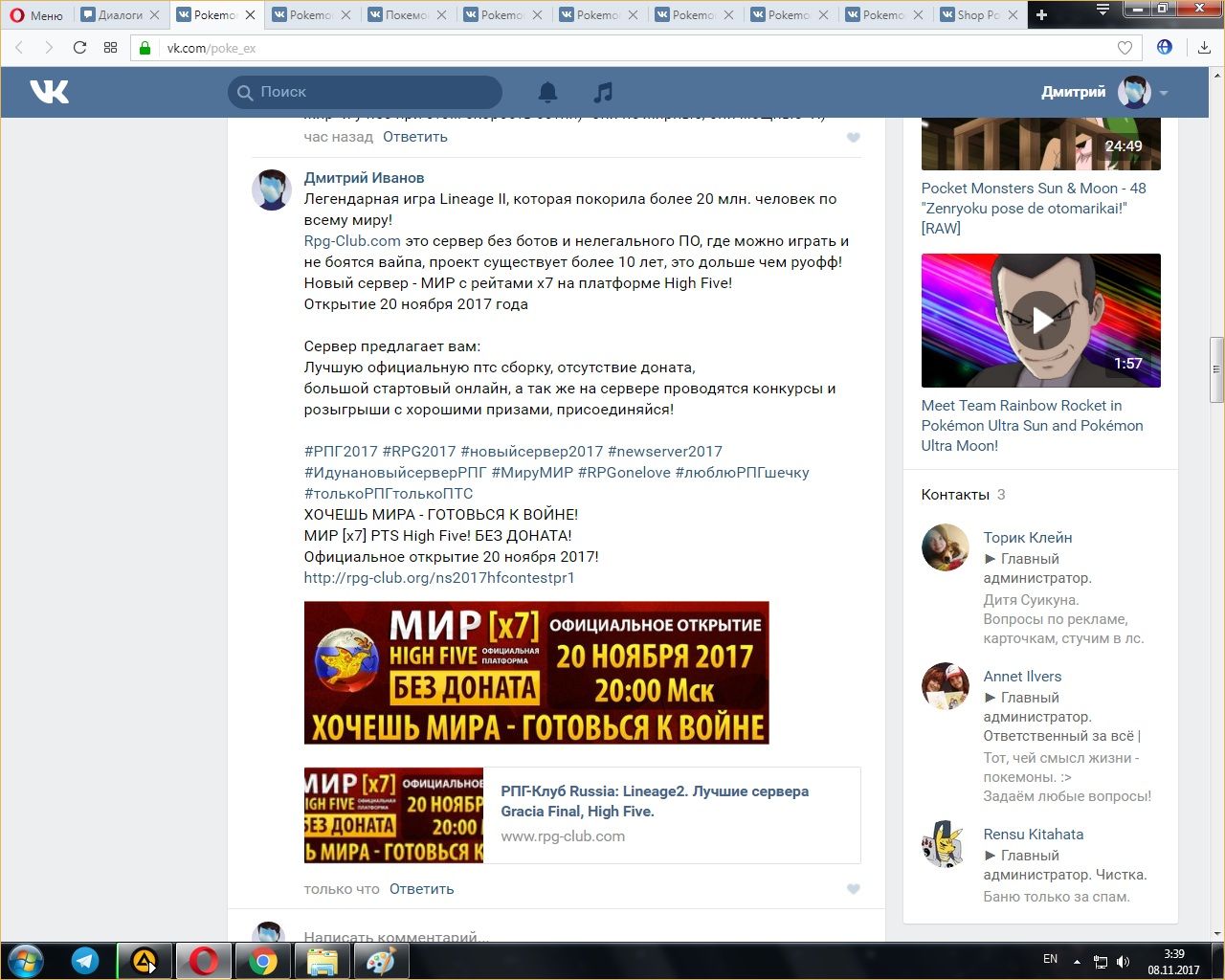Open Дмитрий Иванов author profile link
This screenshot has width=1225, height=980.
(364, 178)
